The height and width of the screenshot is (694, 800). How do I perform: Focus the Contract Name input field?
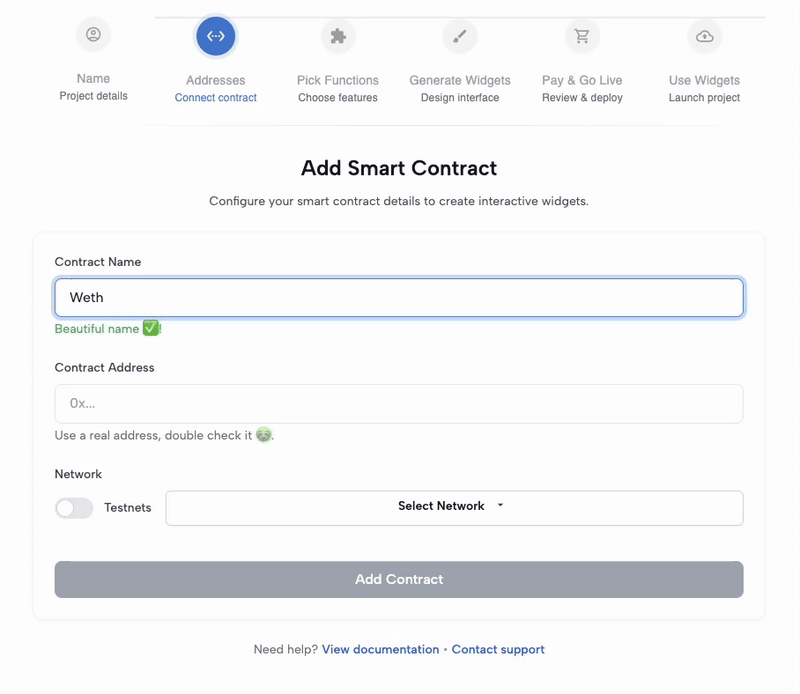coord(399,298)
